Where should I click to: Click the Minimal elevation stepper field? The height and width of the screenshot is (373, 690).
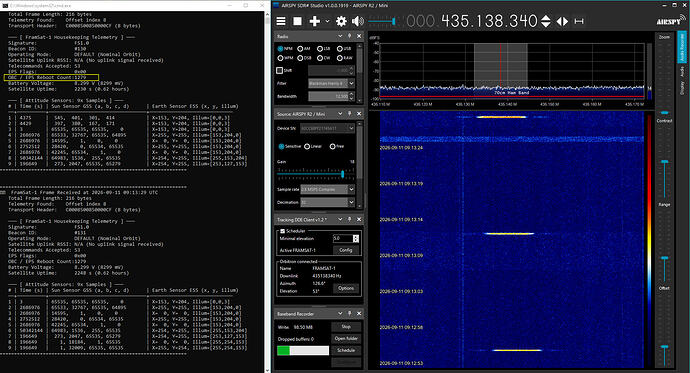[x=346, y=238]
